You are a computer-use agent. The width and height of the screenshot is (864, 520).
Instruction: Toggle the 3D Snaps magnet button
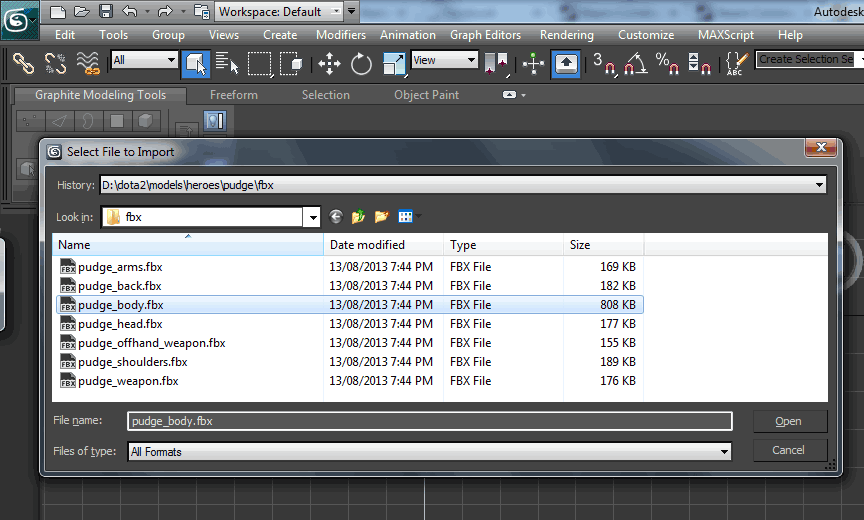tap(604, 64)
